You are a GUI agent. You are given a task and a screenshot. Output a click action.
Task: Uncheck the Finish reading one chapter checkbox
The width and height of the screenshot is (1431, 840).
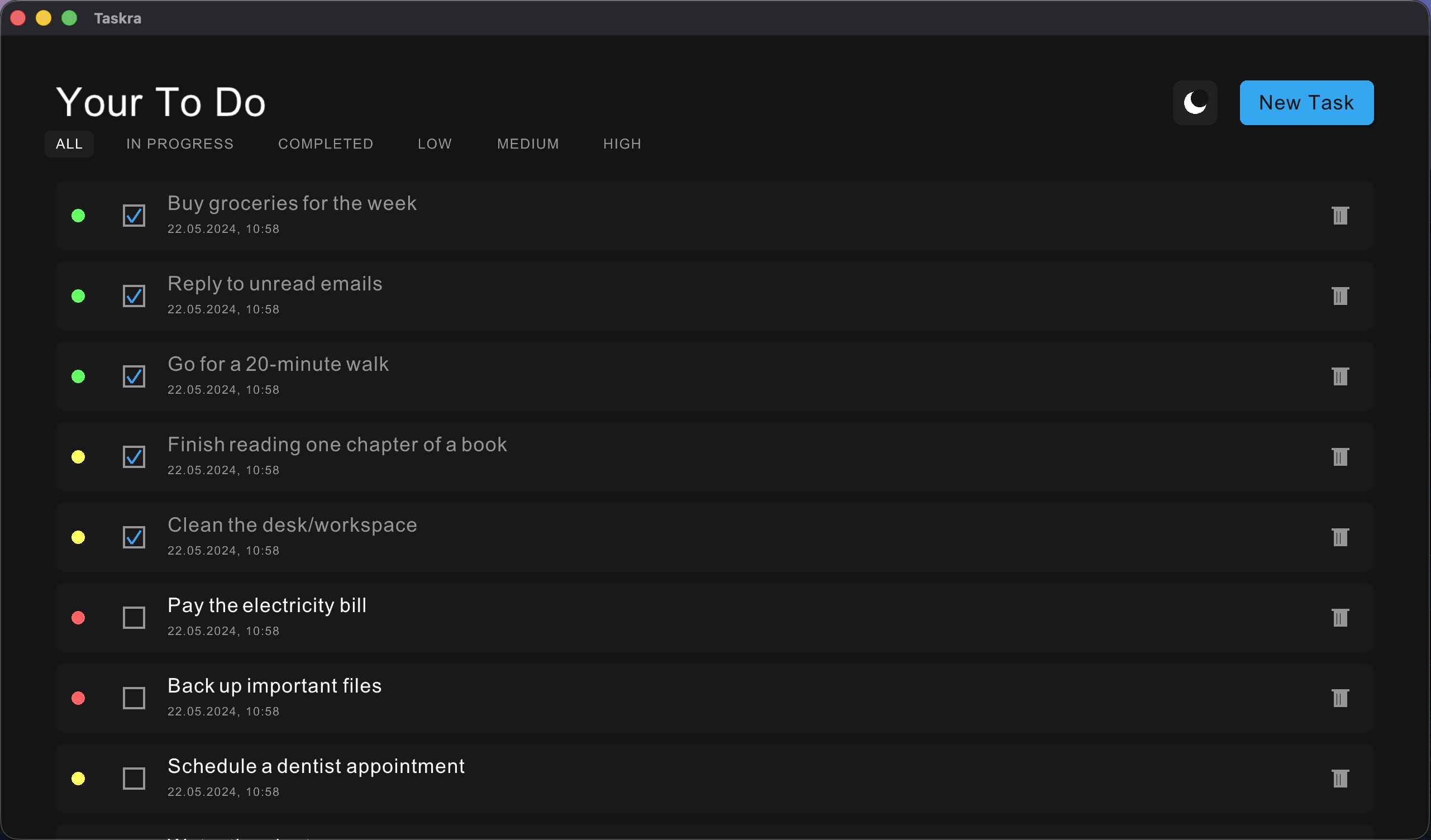pyautogui.click(x=134, y=457)
